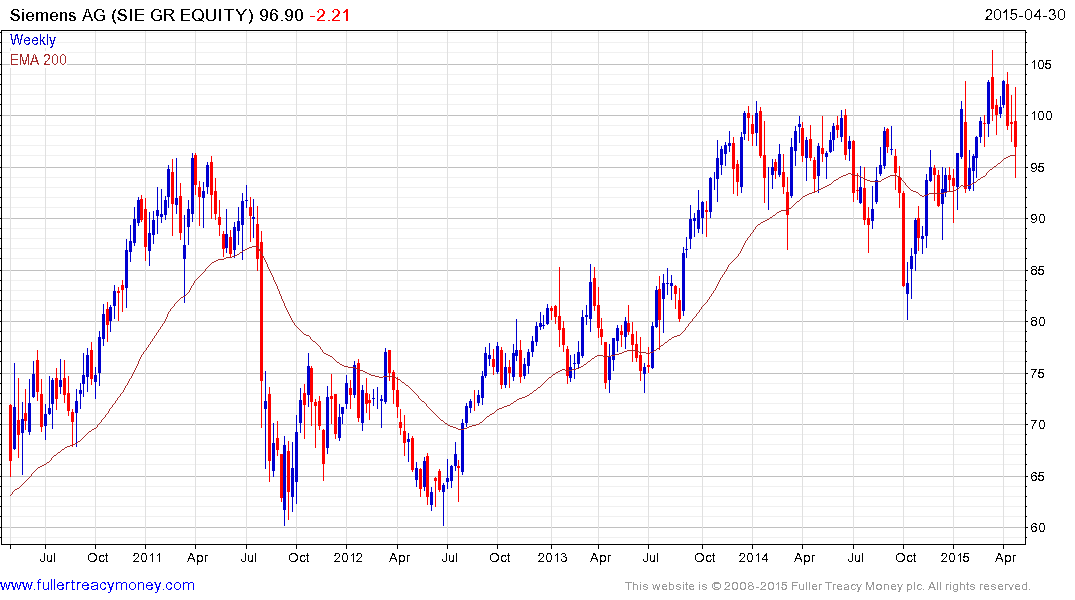1075x600 pixels.
Task: Open the www.fullertreacymoney.com link
Action: pyautogui.click(x=97, y=585)
